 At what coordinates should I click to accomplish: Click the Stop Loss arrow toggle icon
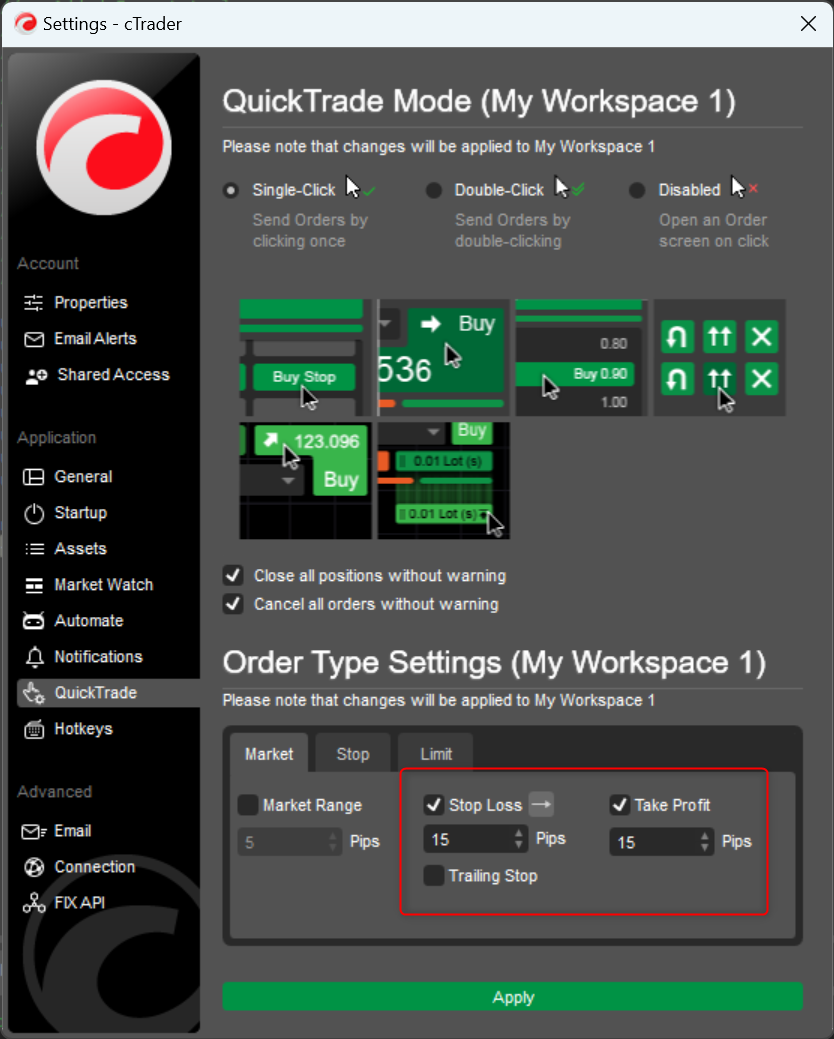[x=541, y=804]
